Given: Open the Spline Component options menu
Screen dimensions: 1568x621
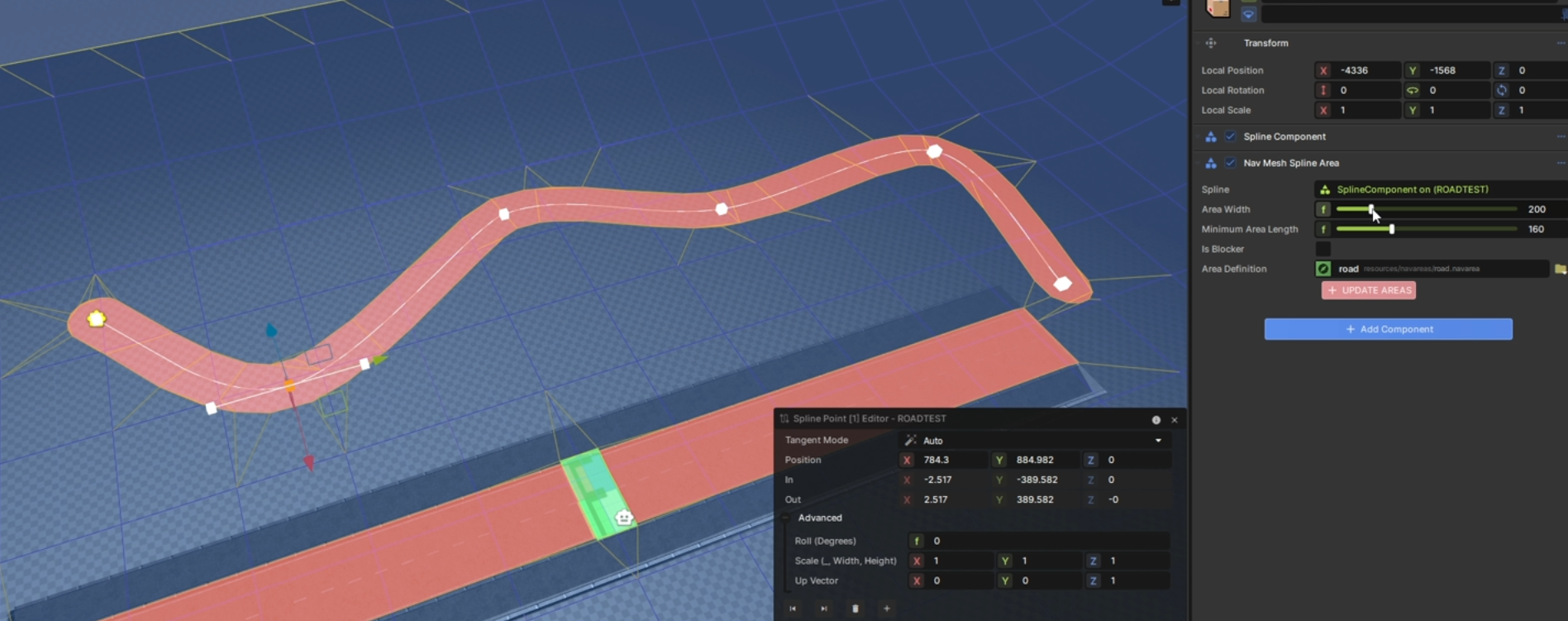Looking at the screenshot, I should (1560, 136).
